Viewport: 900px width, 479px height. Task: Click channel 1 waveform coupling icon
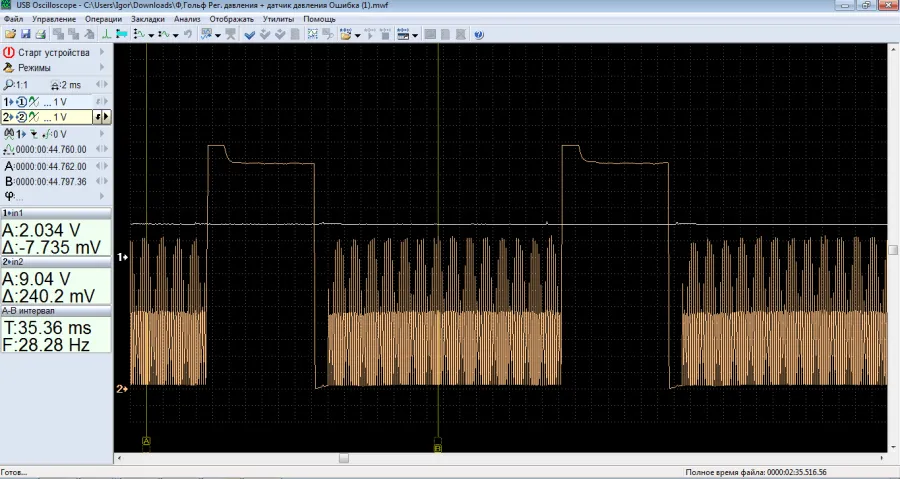[34, 102]
